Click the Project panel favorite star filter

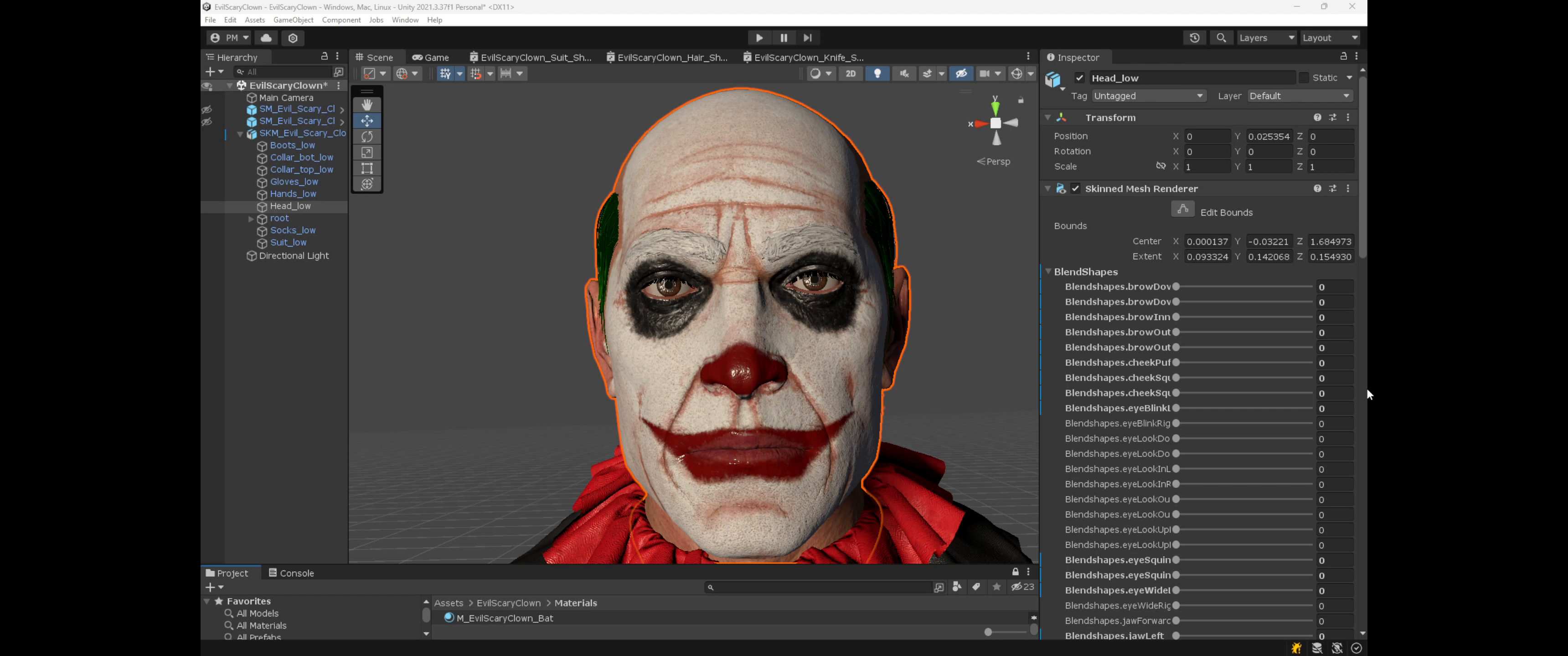(x=996, y=587)
